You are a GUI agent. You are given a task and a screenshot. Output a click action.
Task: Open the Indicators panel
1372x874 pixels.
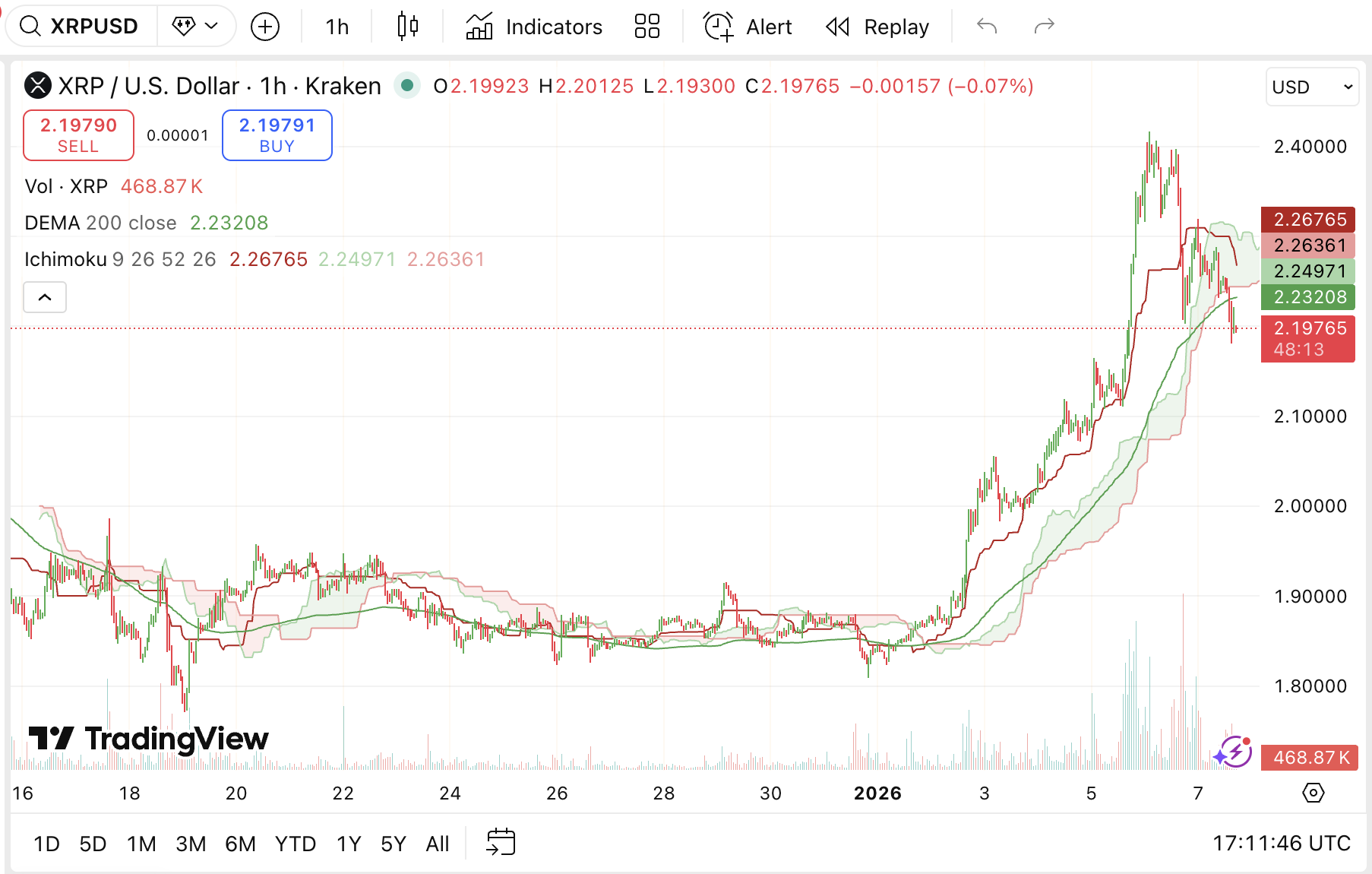[534, 27]
